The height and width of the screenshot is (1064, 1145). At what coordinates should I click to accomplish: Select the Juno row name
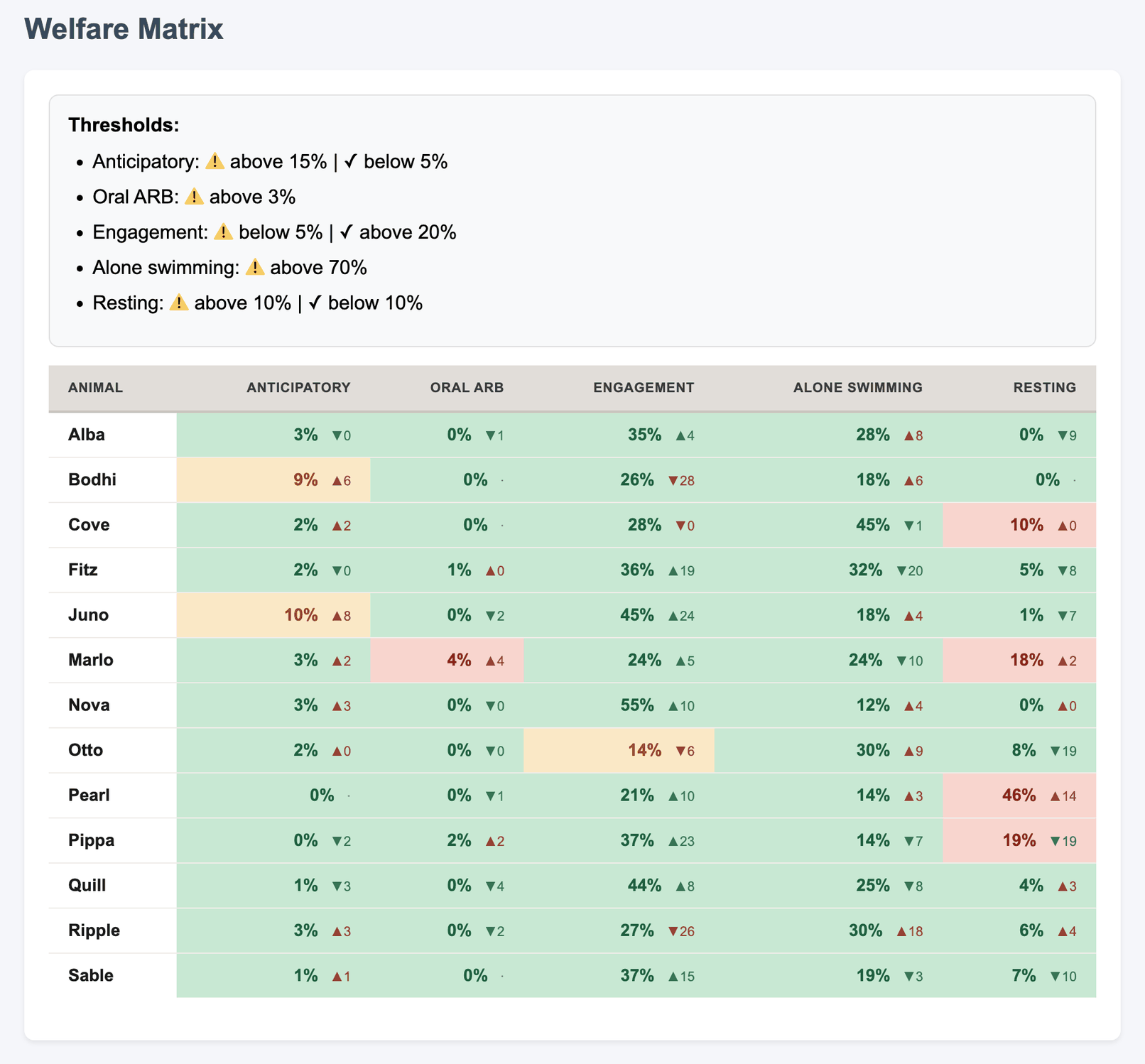(x=88, y=615)
